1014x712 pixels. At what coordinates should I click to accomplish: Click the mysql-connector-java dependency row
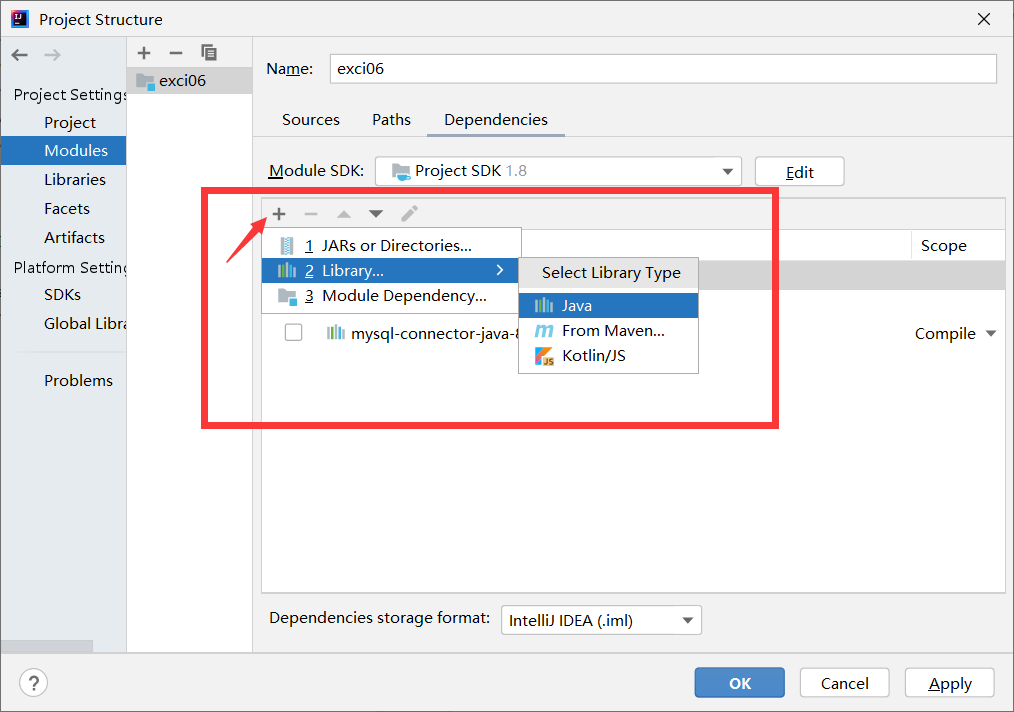click(x=633, y=334)
